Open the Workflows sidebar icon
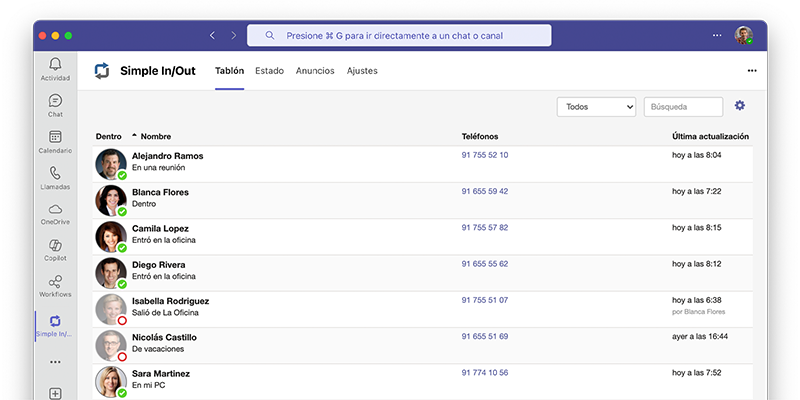The height and width of the screenshot is (400, 800). tap(55, 282)
